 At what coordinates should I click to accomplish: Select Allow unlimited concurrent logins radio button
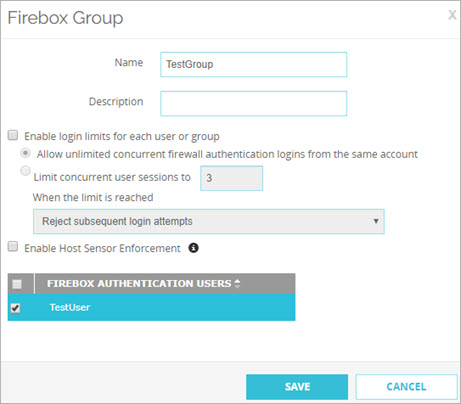(25, 153)
